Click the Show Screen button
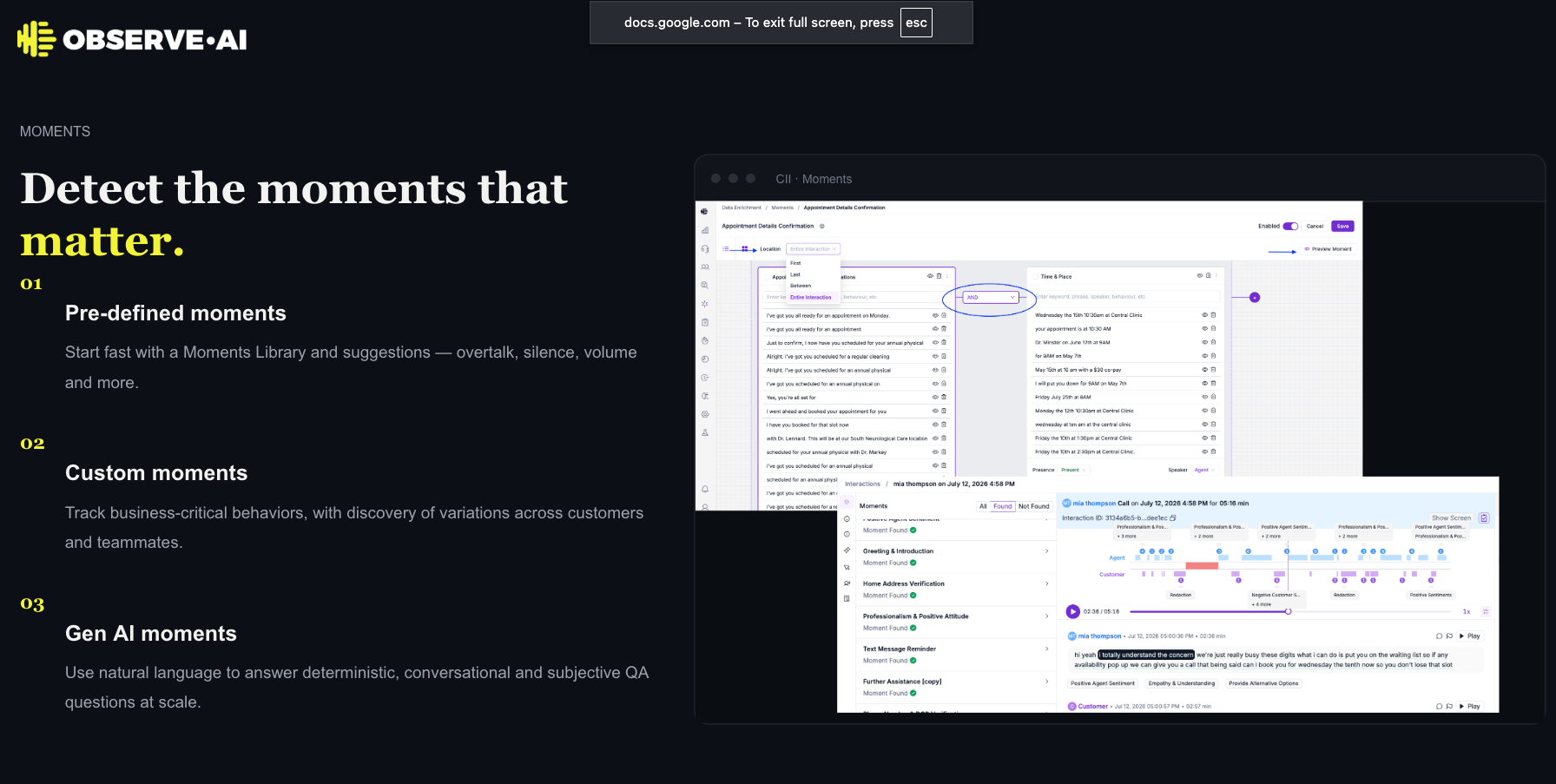This screenshot has height=784, width=1556. (x=1451, y=518)
